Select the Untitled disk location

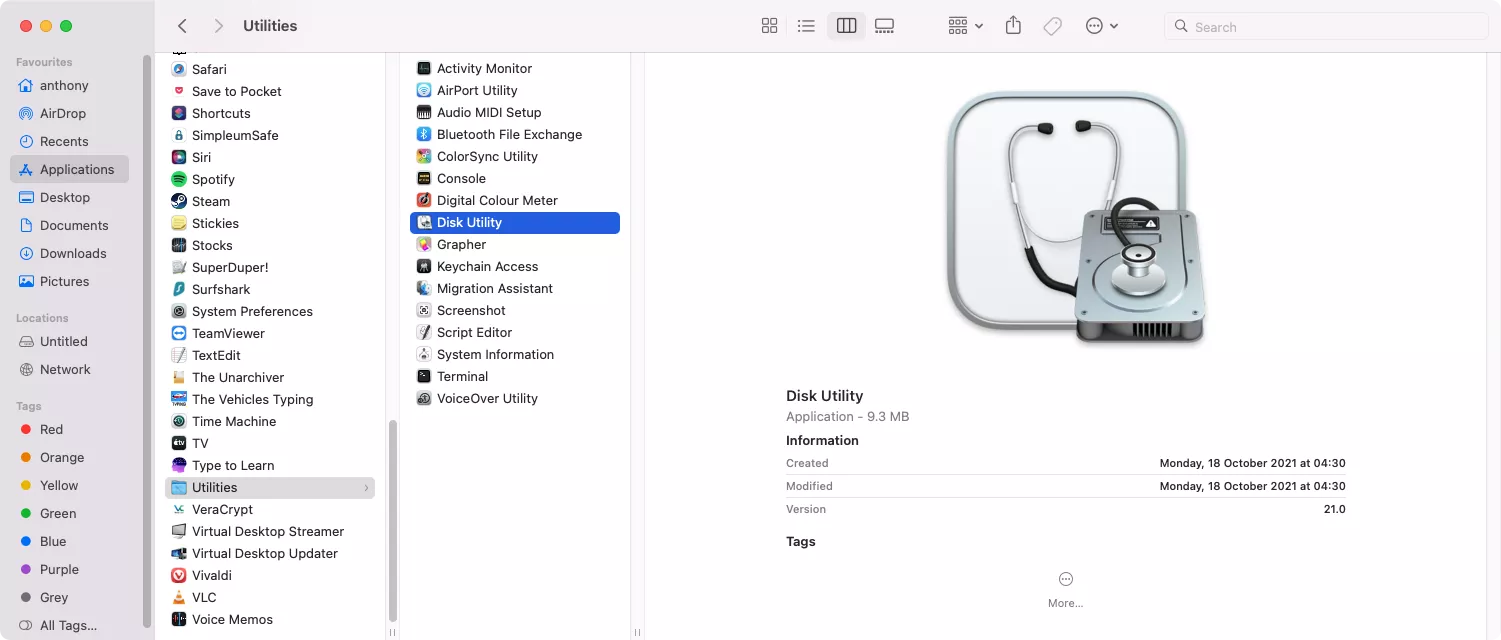coord(69,341)
